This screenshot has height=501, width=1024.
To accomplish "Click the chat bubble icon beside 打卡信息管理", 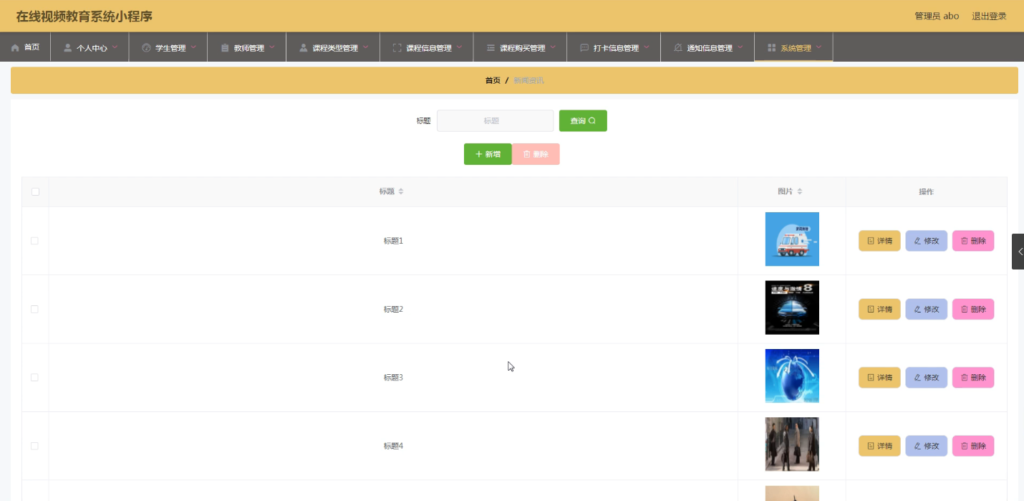I will coord(584,48).
